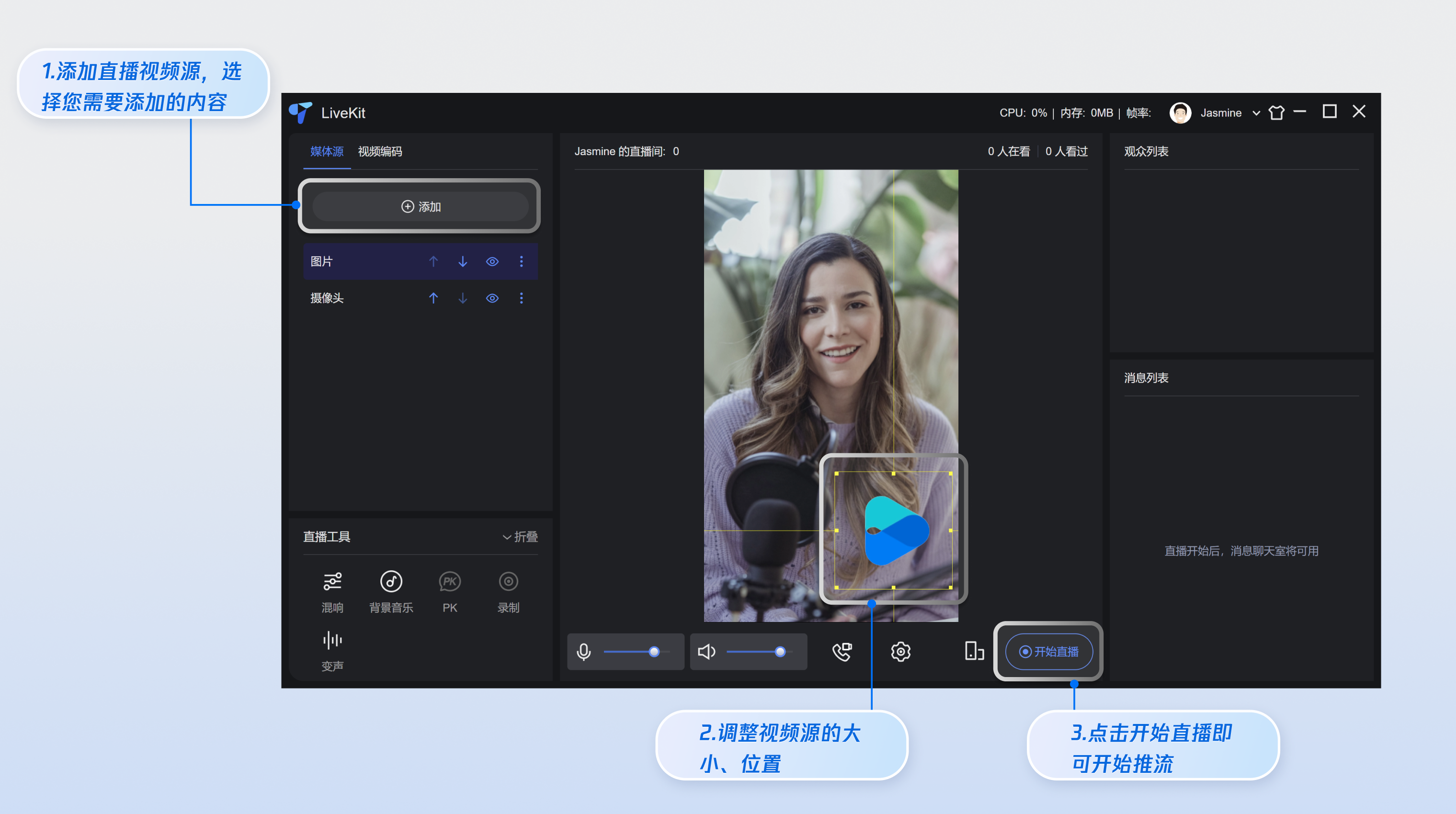The height and width of the screenshot is (814, 1456).
Task: Open the 背景音乐 background music tool
Action: click(390, 582)
